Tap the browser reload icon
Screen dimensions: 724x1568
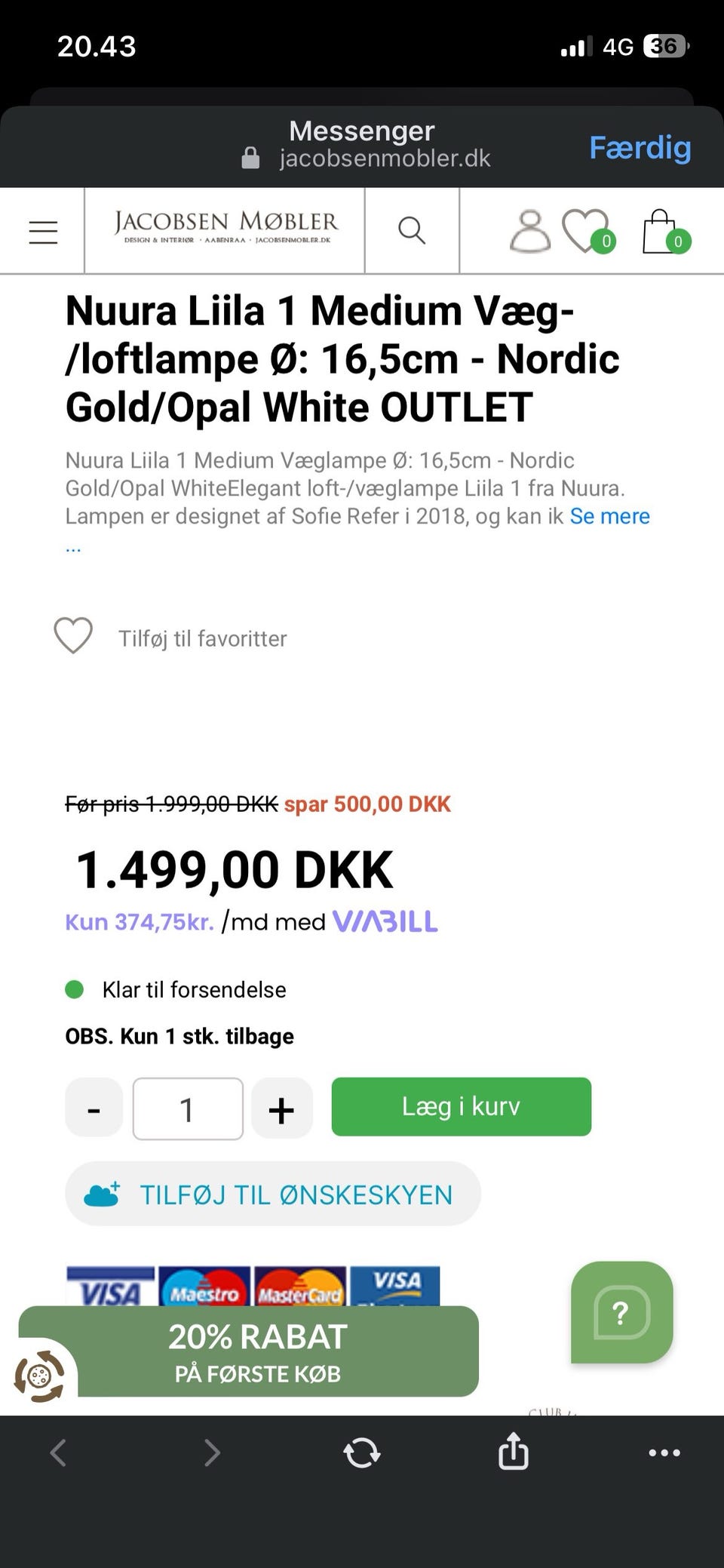coord(362,1452)
